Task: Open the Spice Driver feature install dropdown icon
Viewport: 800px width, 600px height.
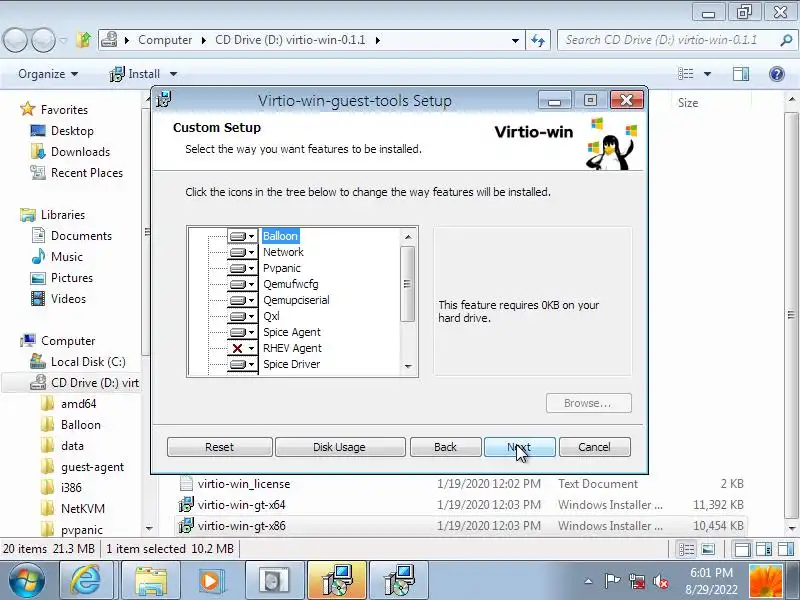Action: click(242, 365)
